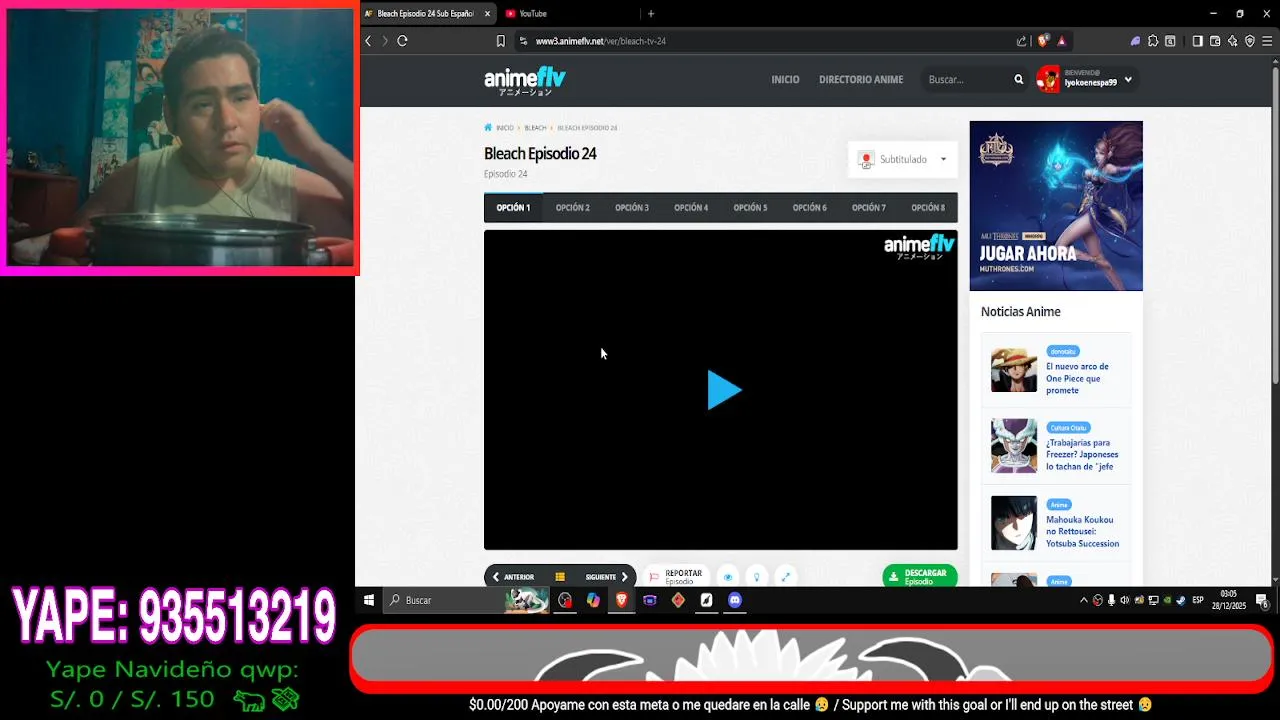Play the Bleach Episodio 24 video
The height and width of the screenshot is (720, 1280).
(724, 390)
